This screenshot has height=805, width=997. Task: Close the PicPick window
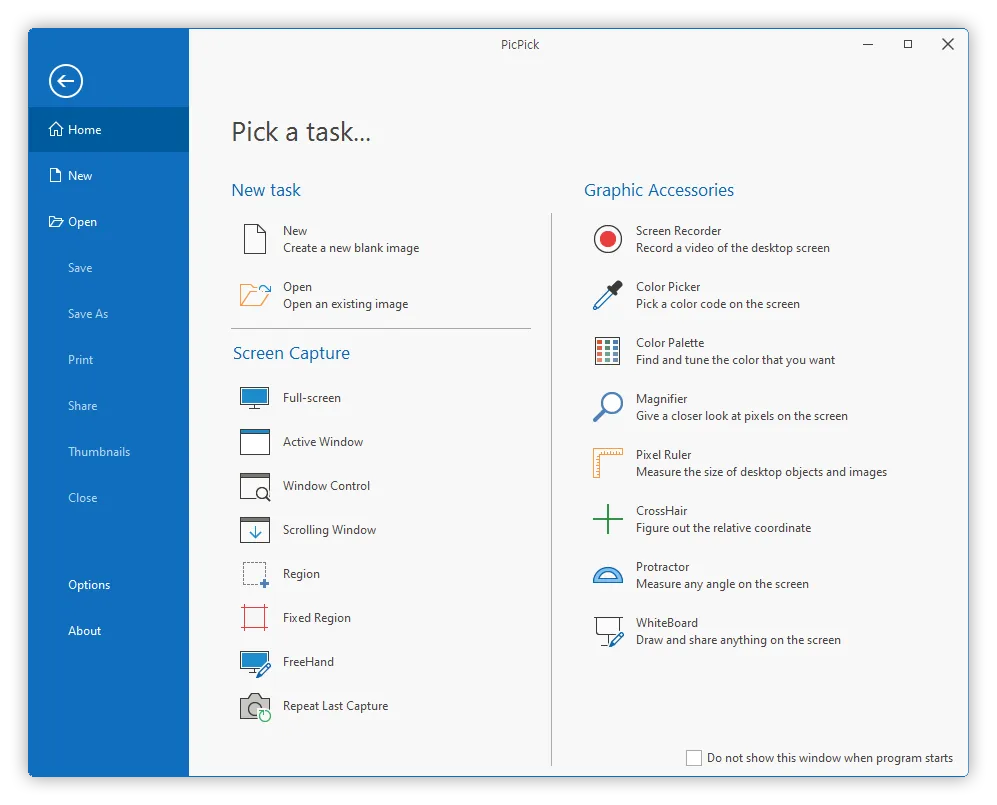(948, 45)
